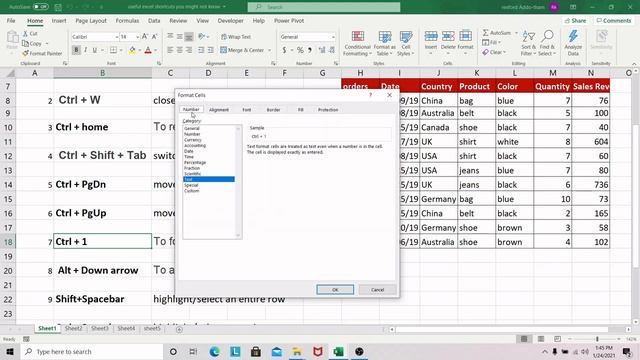Open Windows Start menu
The width and height of the screenshot is (640, 360).
point(10,351)
